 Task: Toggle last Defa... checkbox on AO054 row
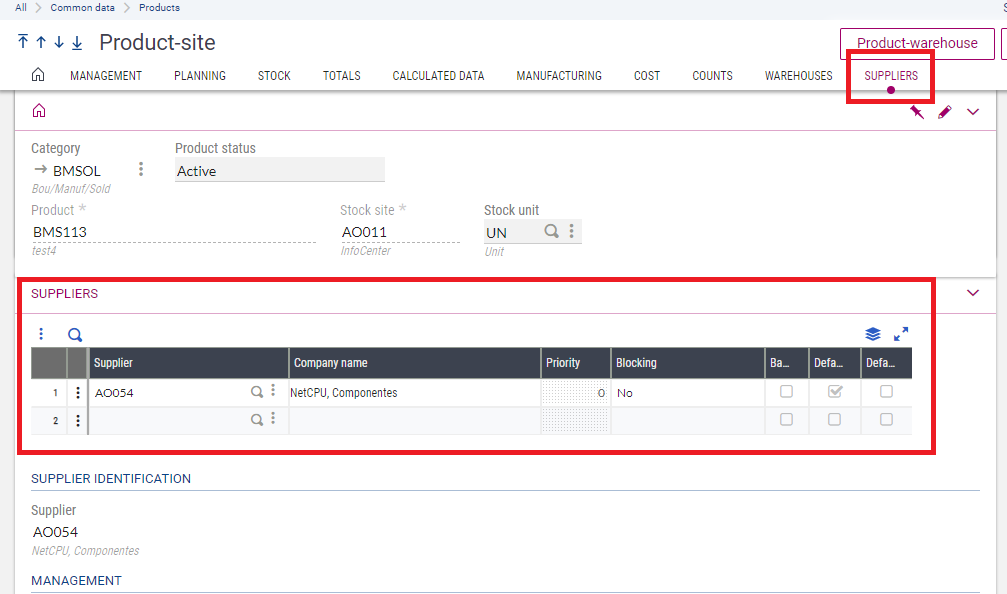(886, 391)
